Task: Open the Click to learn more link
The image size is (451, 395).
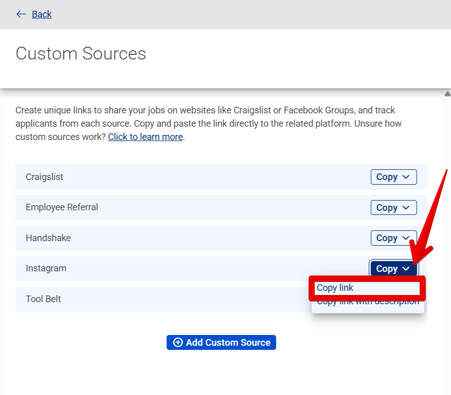Action: pyautogui.click(x=145, y=137)
